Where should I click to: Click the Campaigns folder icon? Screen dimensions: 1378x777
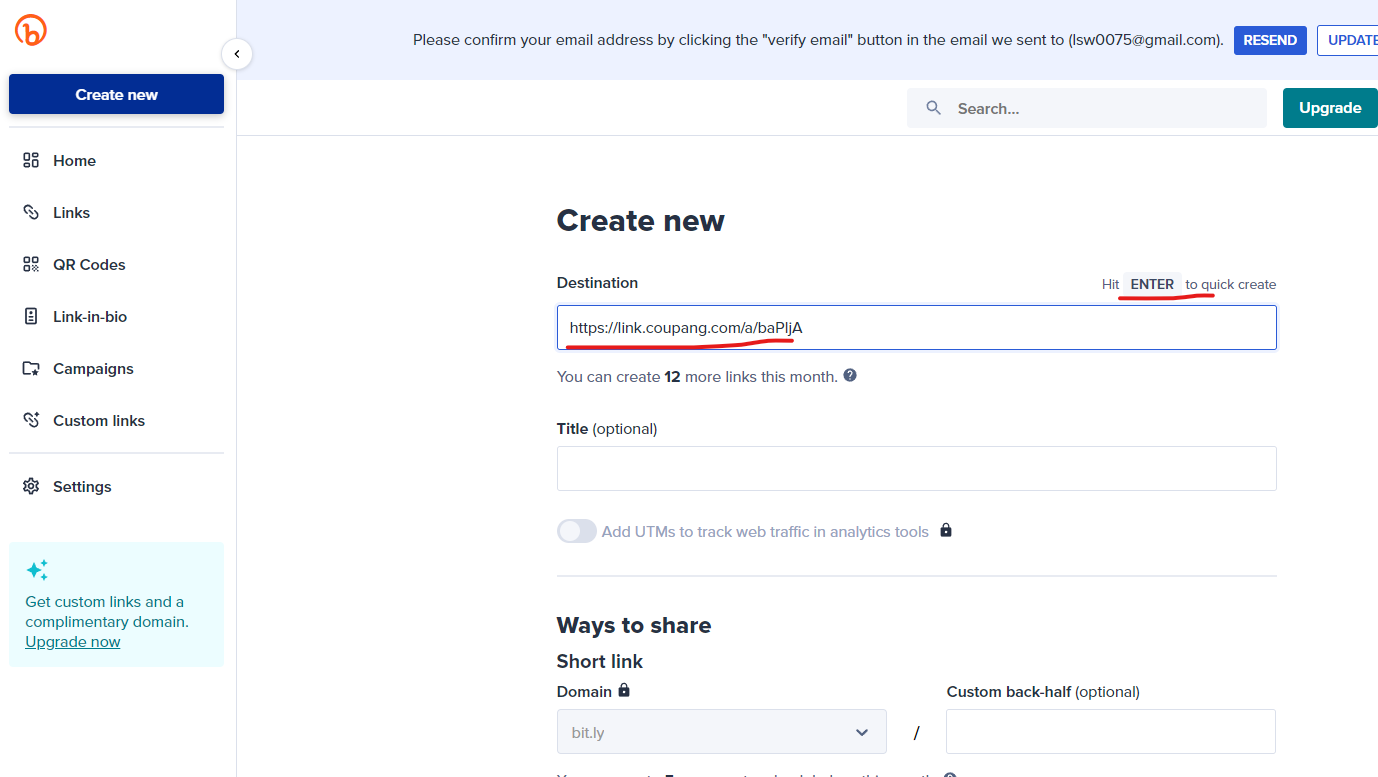31,368
